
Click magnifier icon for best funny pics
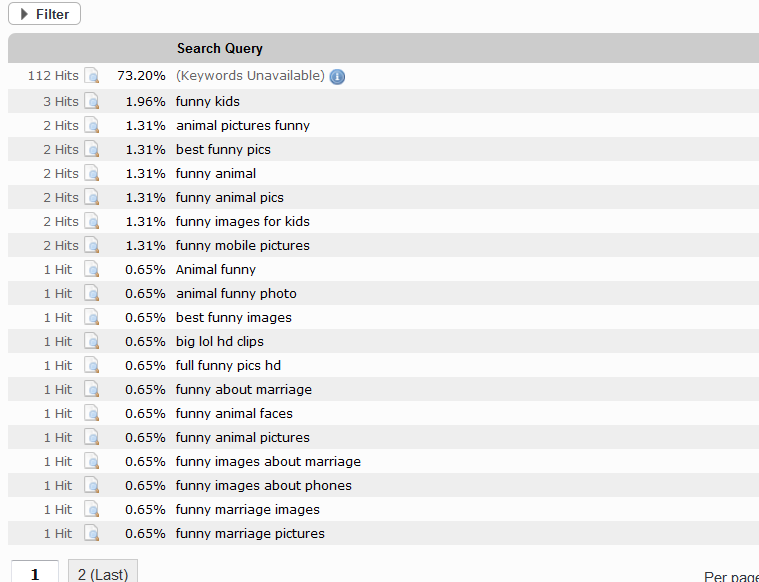point(92,149)
